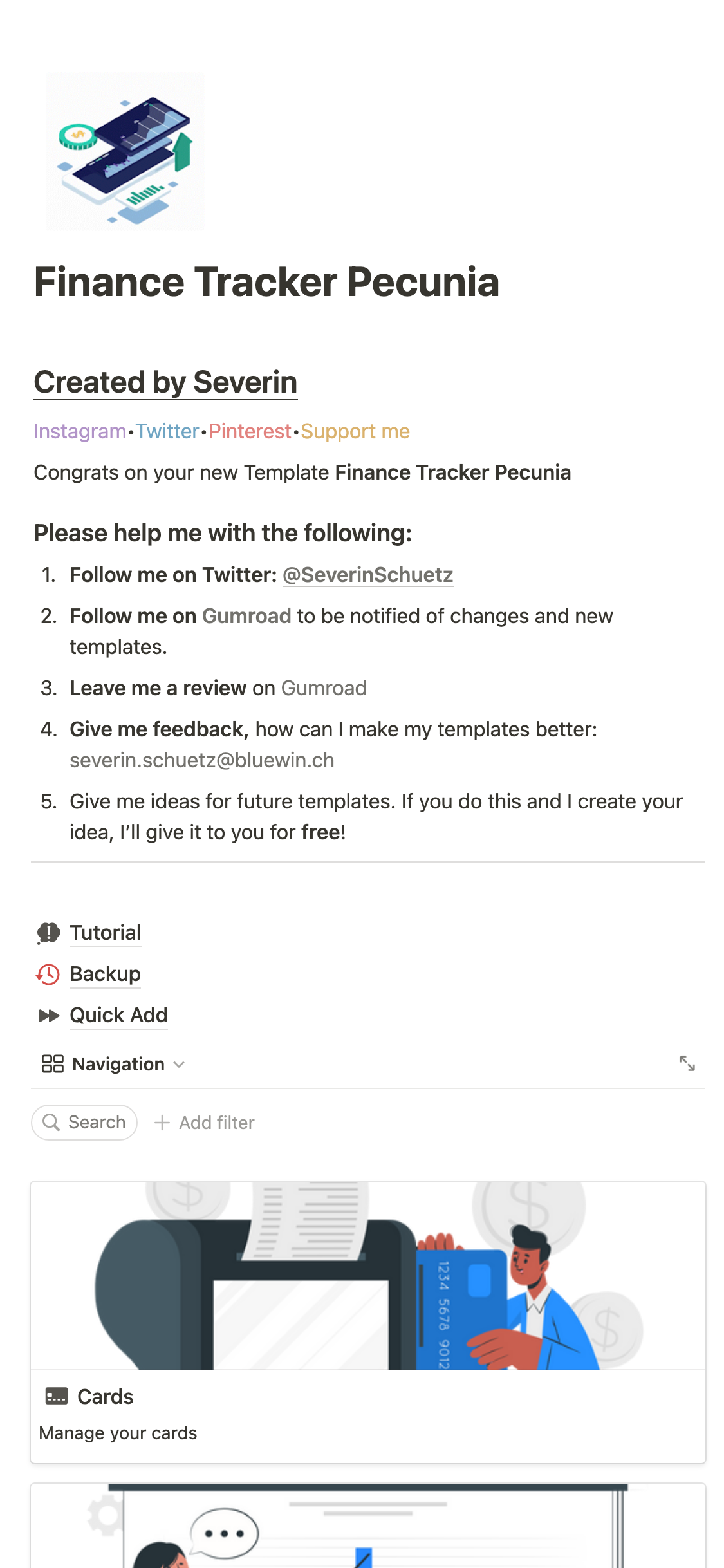Open the Instagram link

[x=80, y=431]
